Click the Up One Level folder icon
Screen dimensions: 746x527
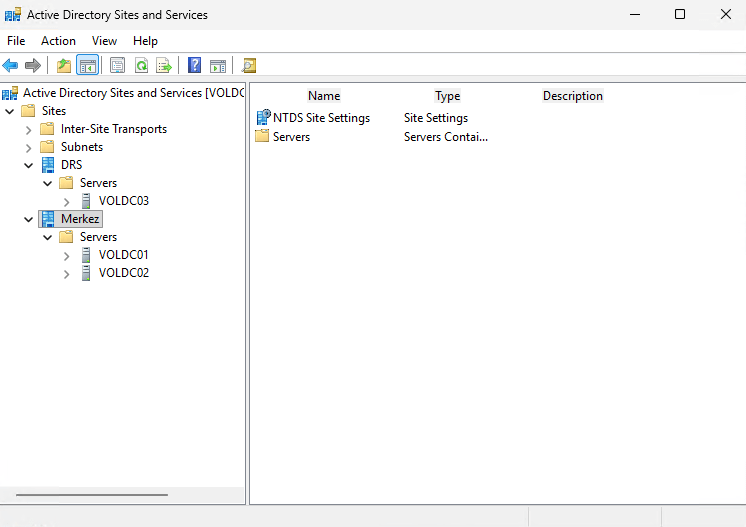click(64, 66)
